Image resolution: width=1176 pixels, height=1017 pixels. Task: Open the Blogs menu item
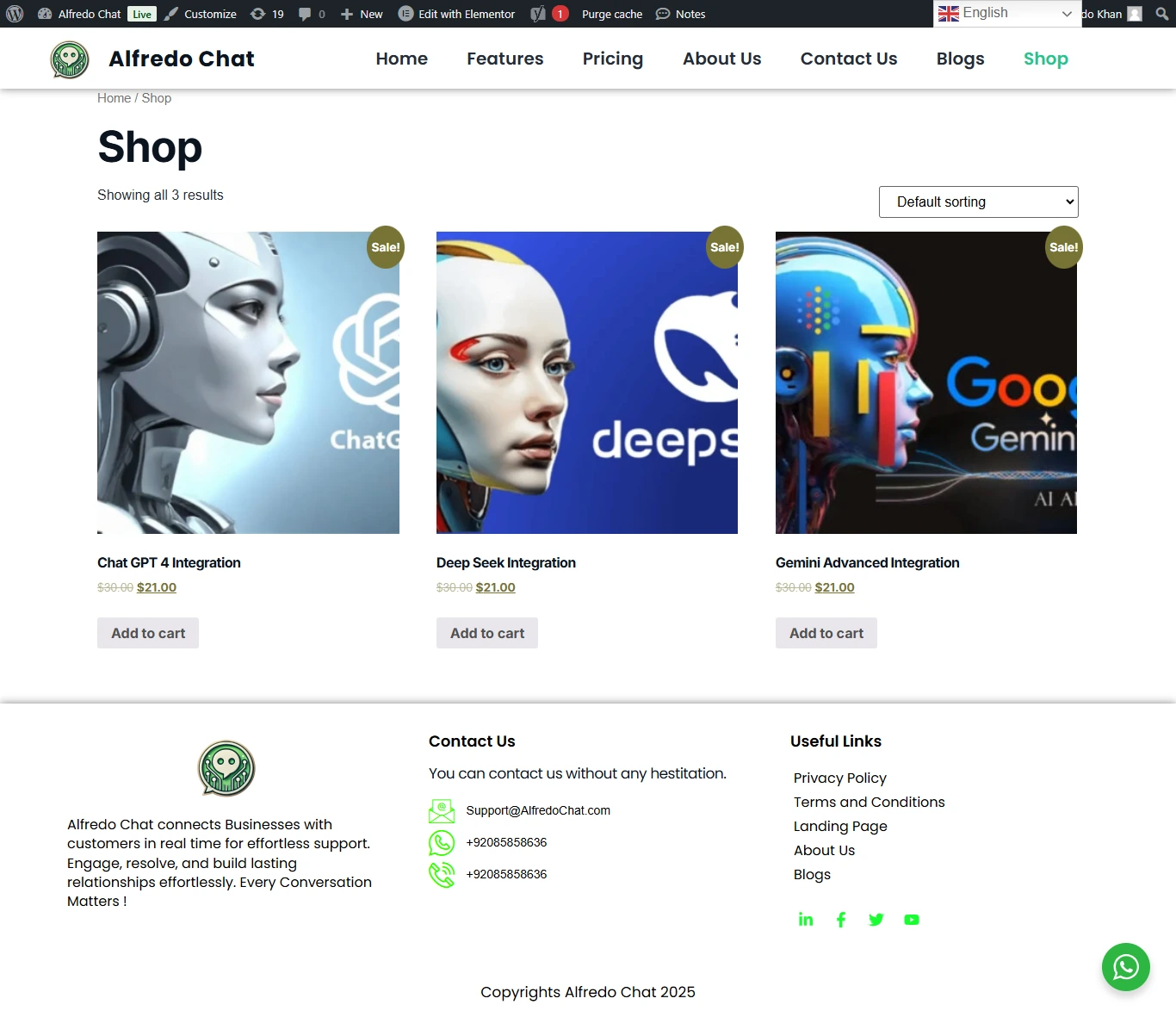[x=961, y=59]
